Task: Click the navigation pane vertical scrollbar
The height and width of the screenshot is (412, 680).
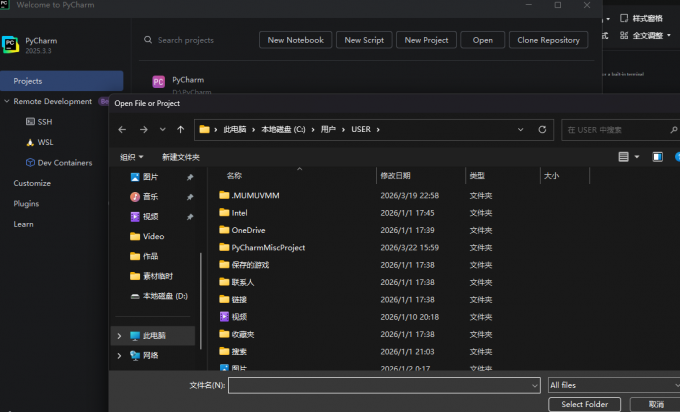Action: click(200, 301)
